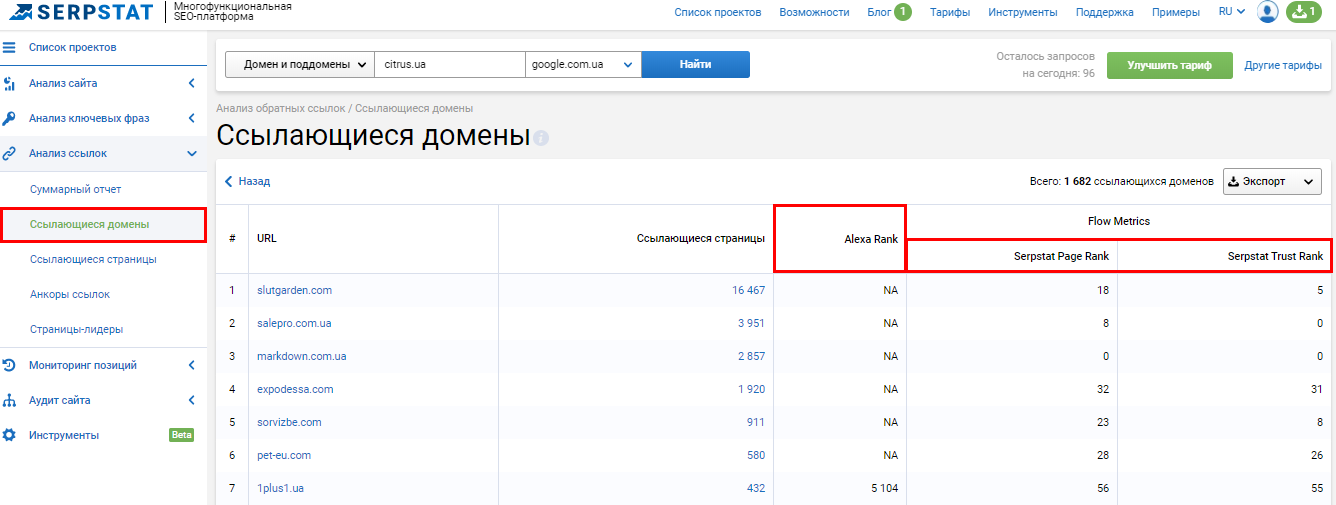Click the Serpstat logo

coord(82,12)
